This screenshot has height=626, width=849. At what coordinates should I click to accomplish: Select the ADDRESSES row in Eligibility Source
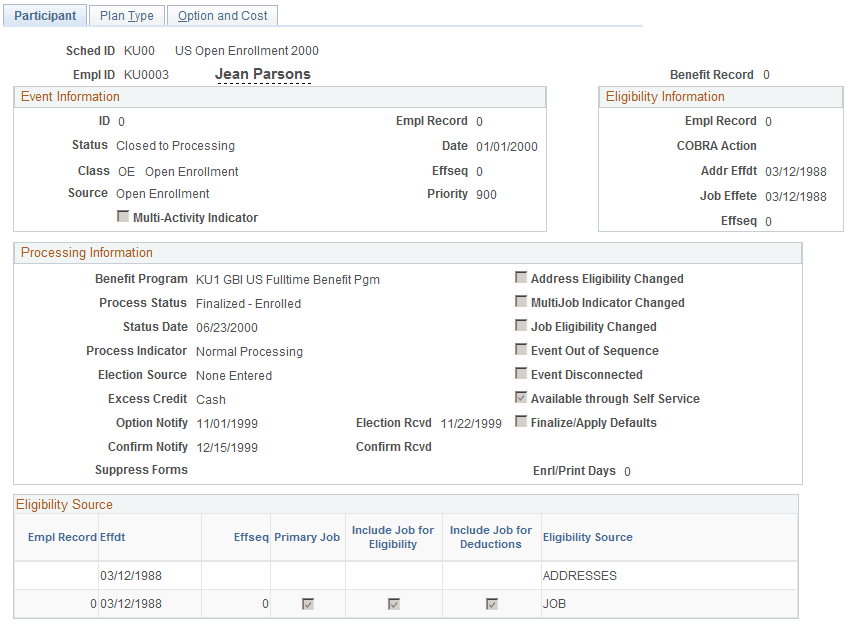point(581,576)
